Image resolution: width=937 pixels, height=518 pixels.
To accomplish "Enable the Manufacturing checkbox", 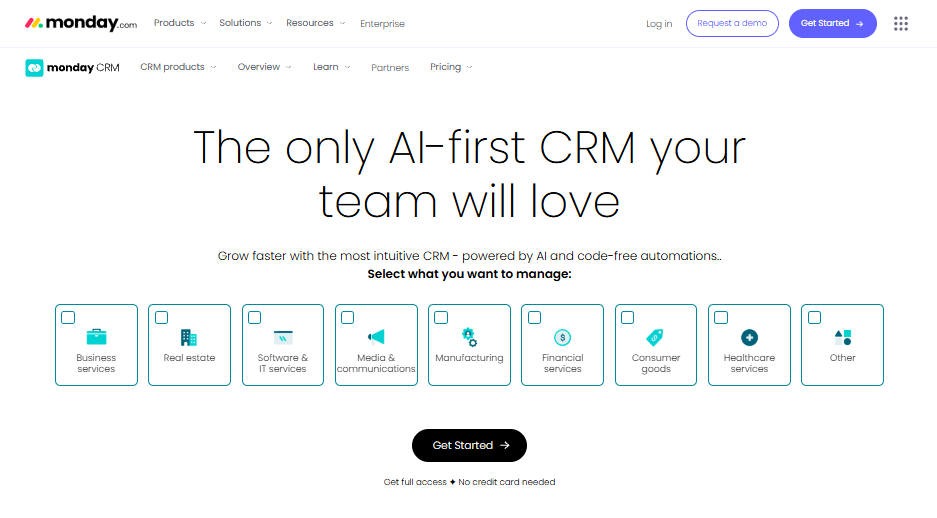I will (x=441, y=317).
